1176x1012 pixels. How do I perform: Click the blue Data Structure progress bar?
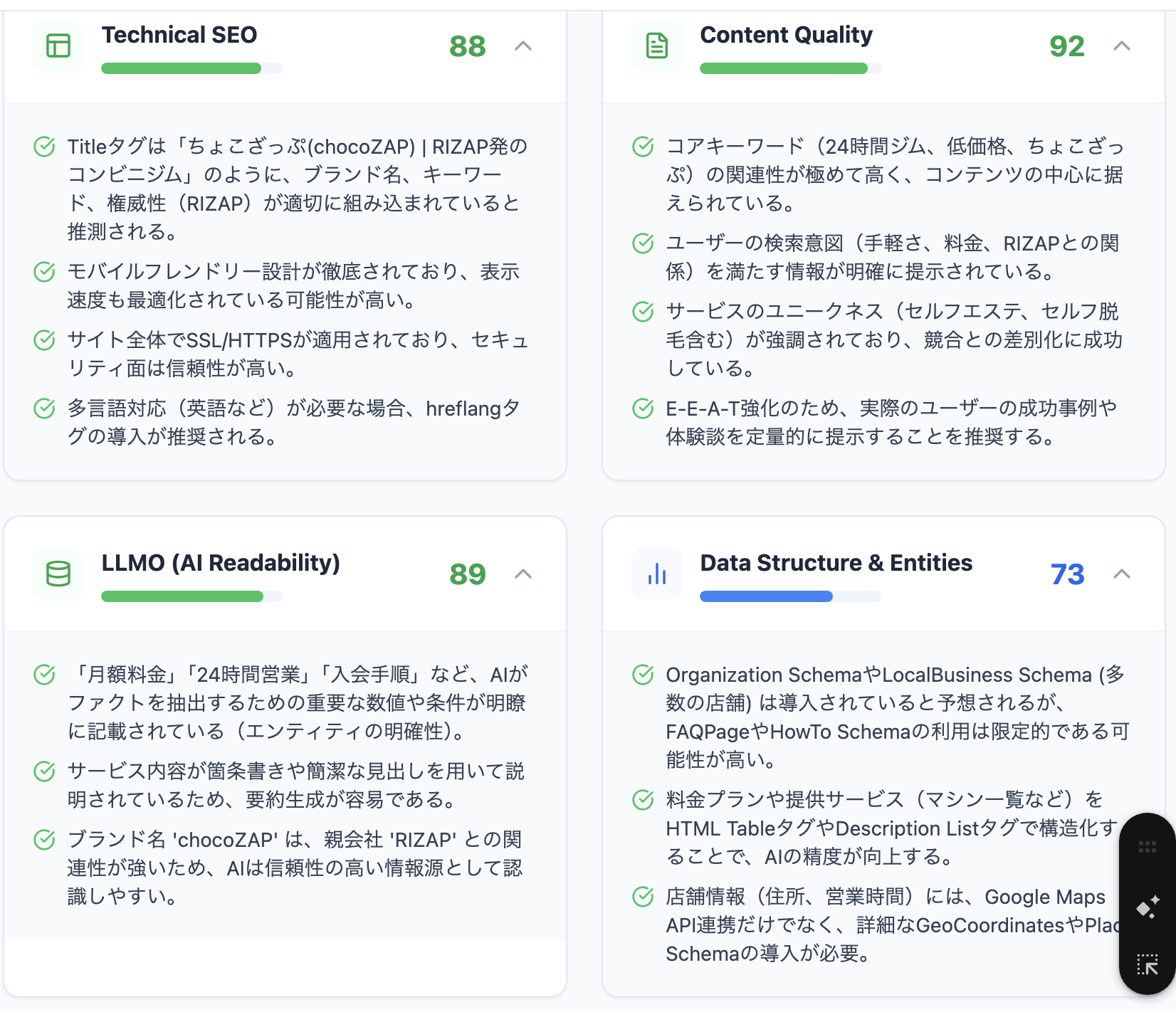[766, 596]
